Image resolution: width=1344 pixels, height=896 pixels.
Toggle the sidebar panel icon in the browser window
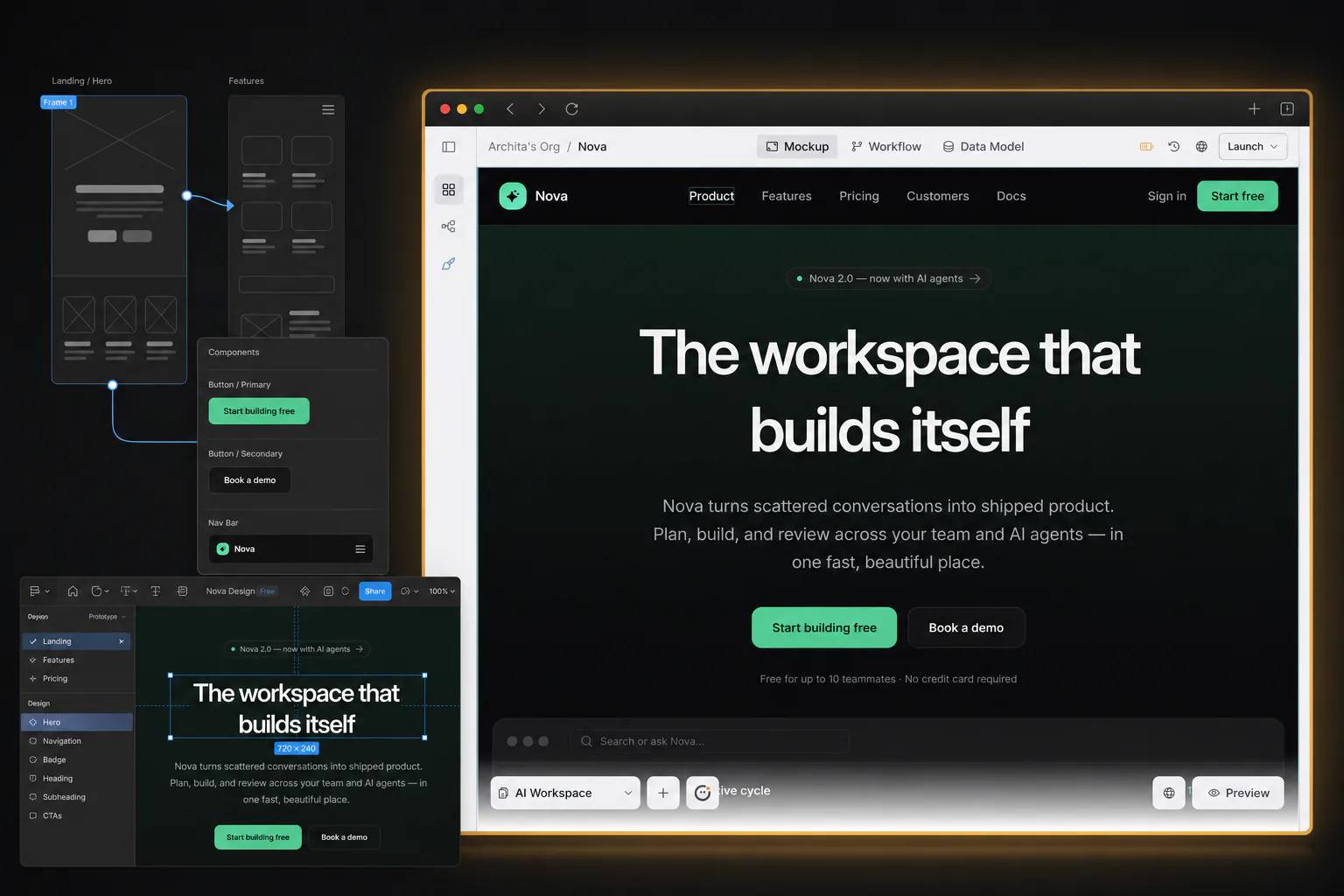click(x=449, y=147)
